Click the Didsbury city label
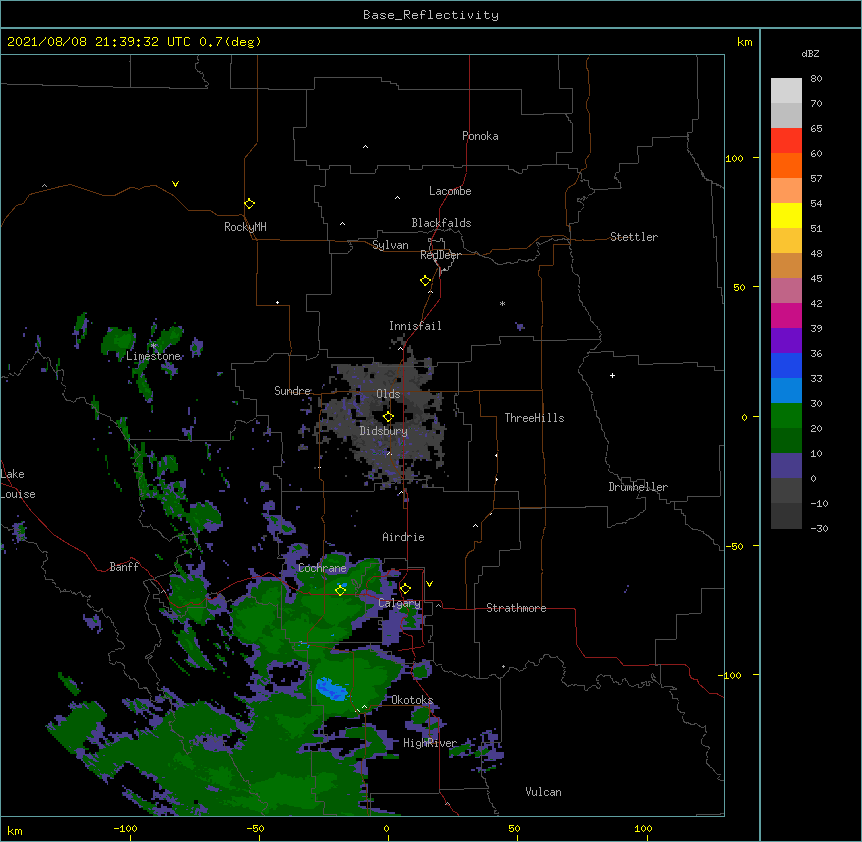862x842 pixels. (384, 431)
